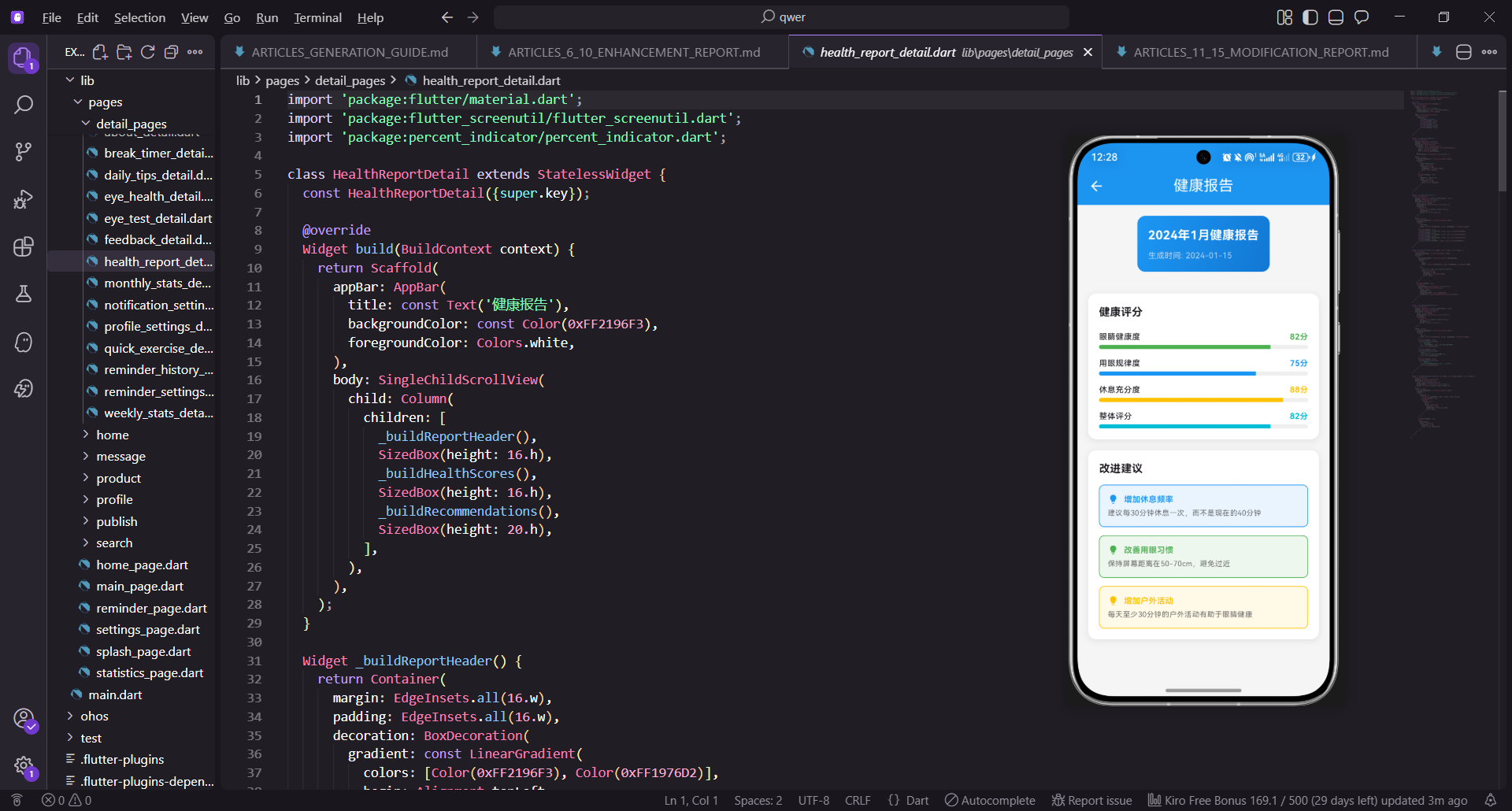The width and height of the screenshot is (1512, 811).
Task: Toggle the primary side bar visibility
Action: pyautogui.click(x=1310, y=17)
